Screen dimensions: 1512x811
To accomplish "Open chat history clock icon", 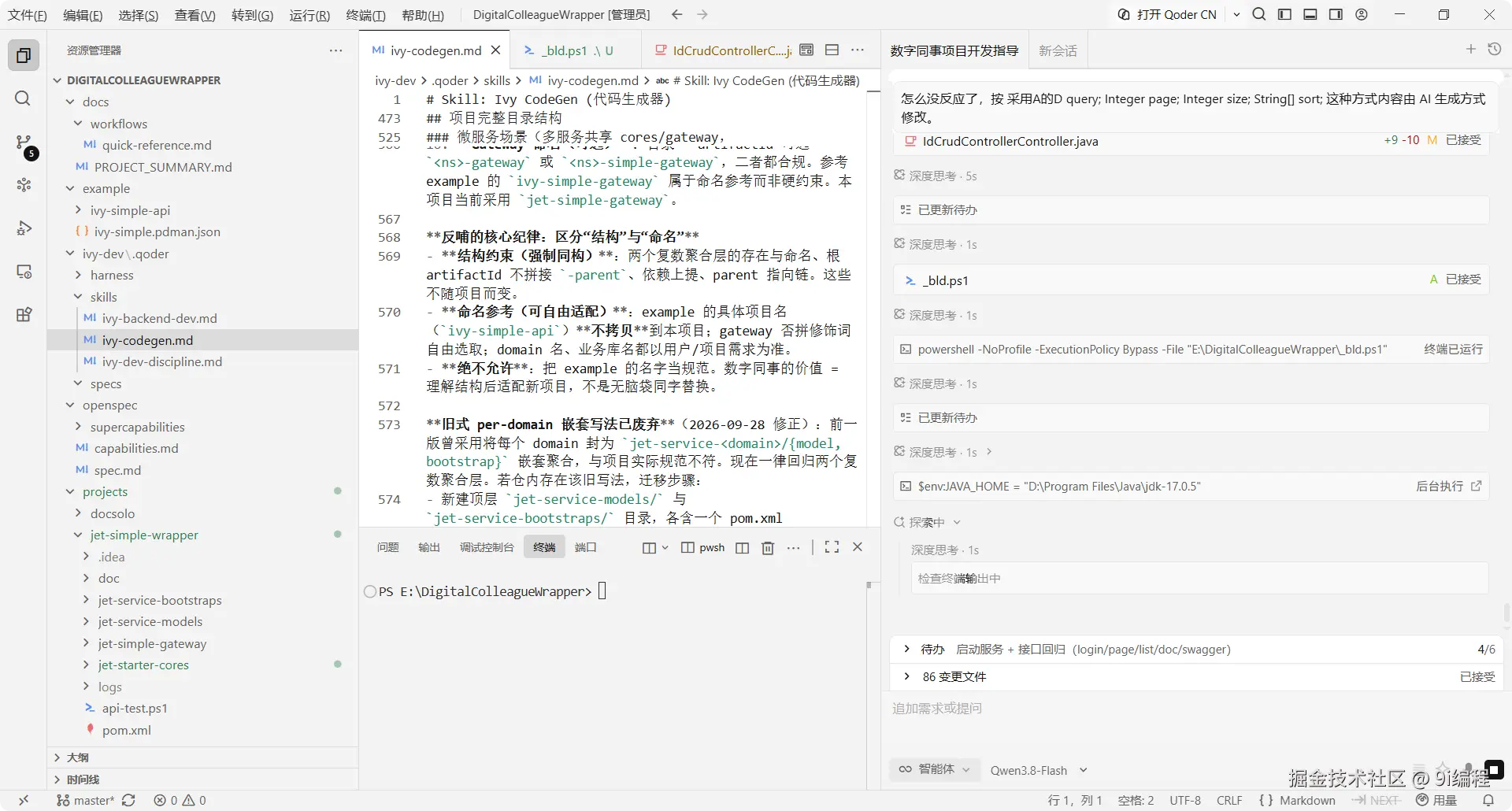I will pyautogui.click(x=1494, y=50).
